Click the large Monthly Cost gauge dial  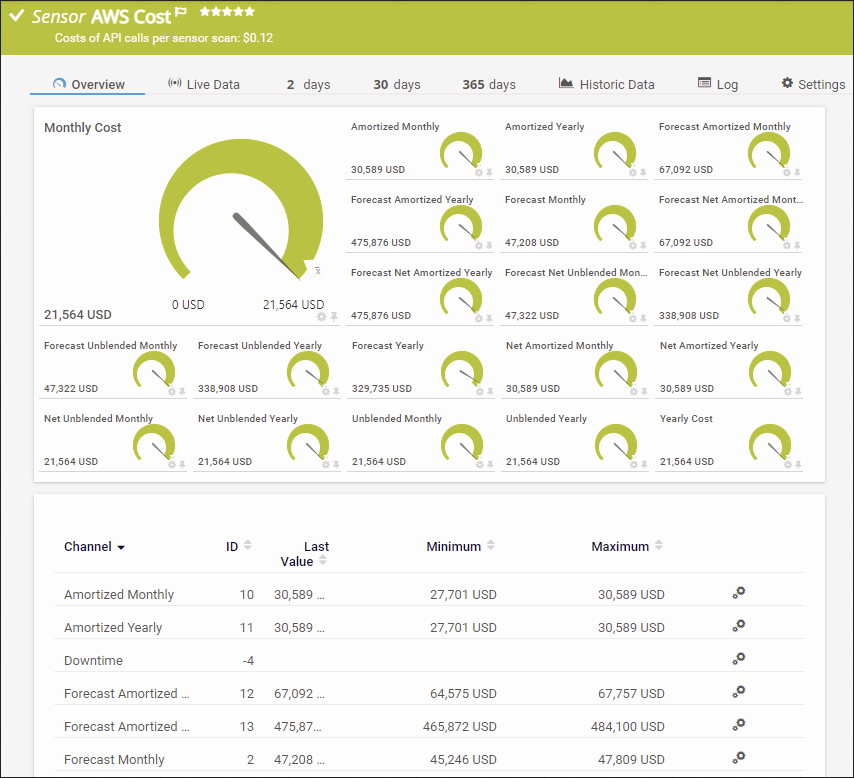240,215
